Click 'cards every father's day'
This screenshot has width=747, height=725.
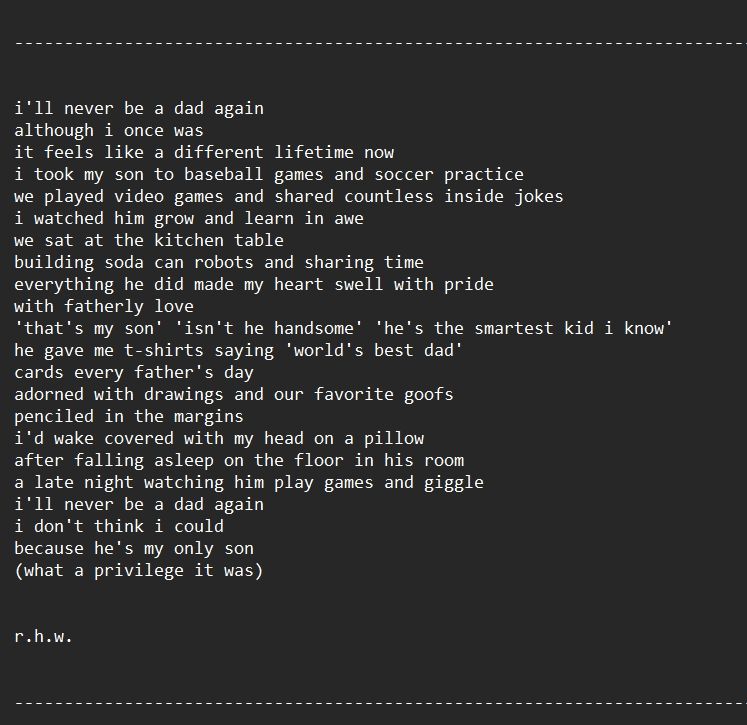coord(134,372)
